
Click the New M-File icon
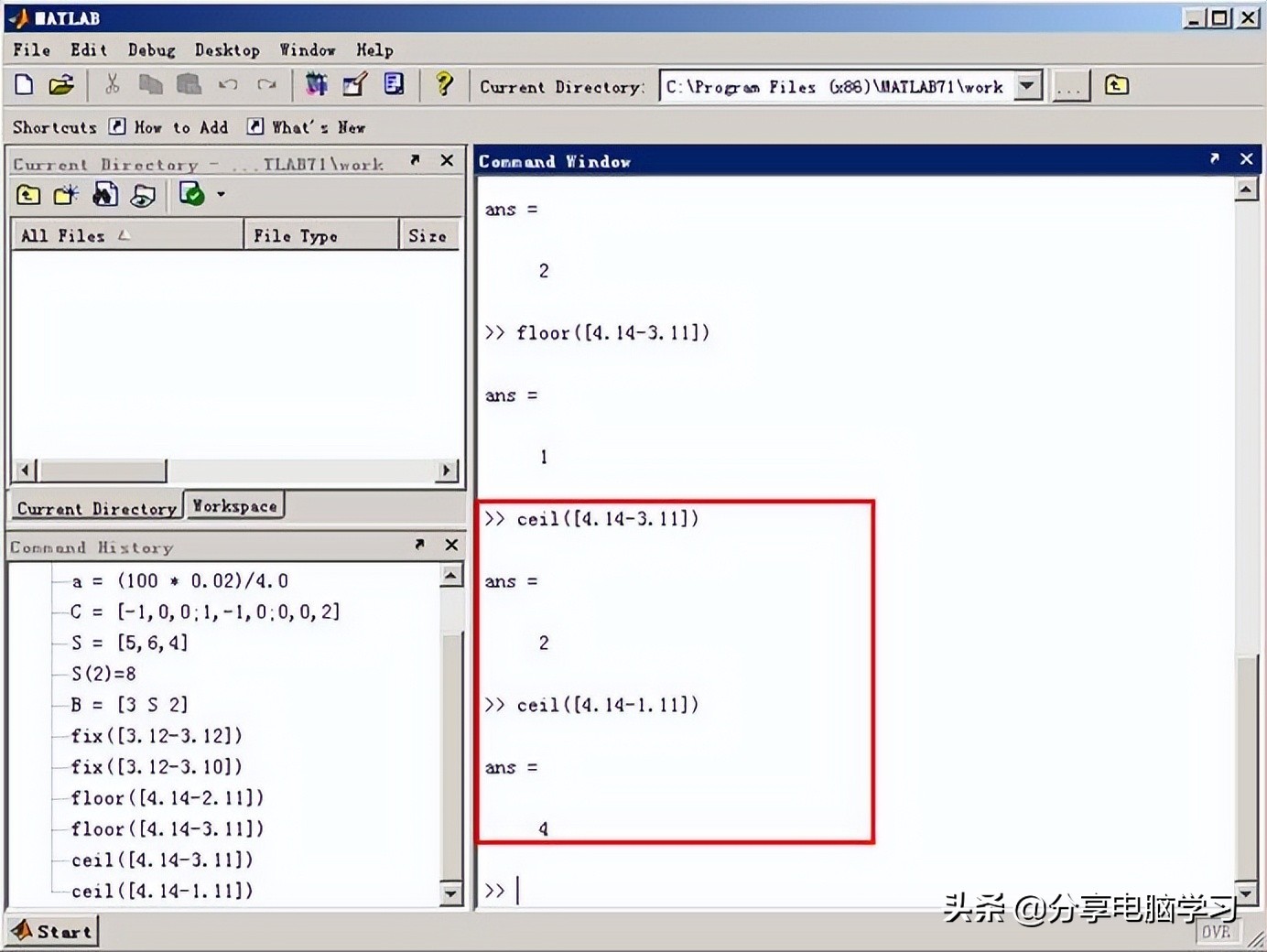click(25, 85)
